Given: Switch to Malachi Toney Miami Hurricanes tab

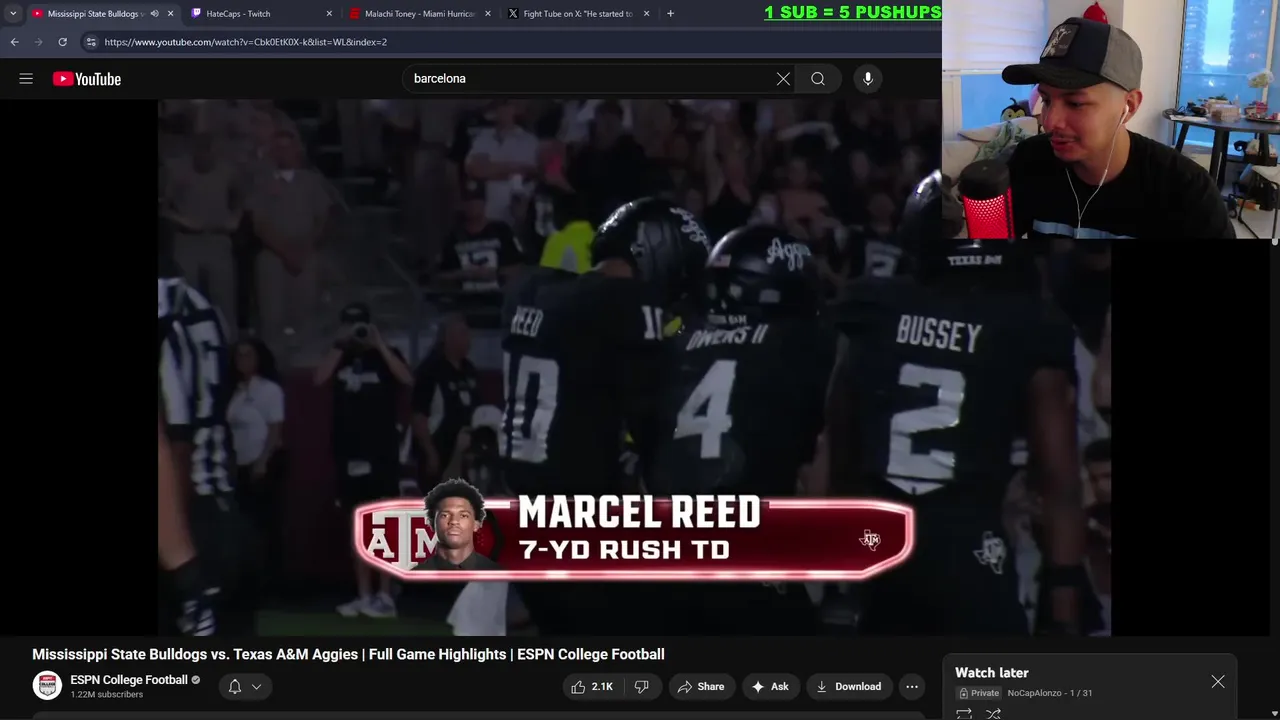Looking at the screenshot, I should point(419,14).
